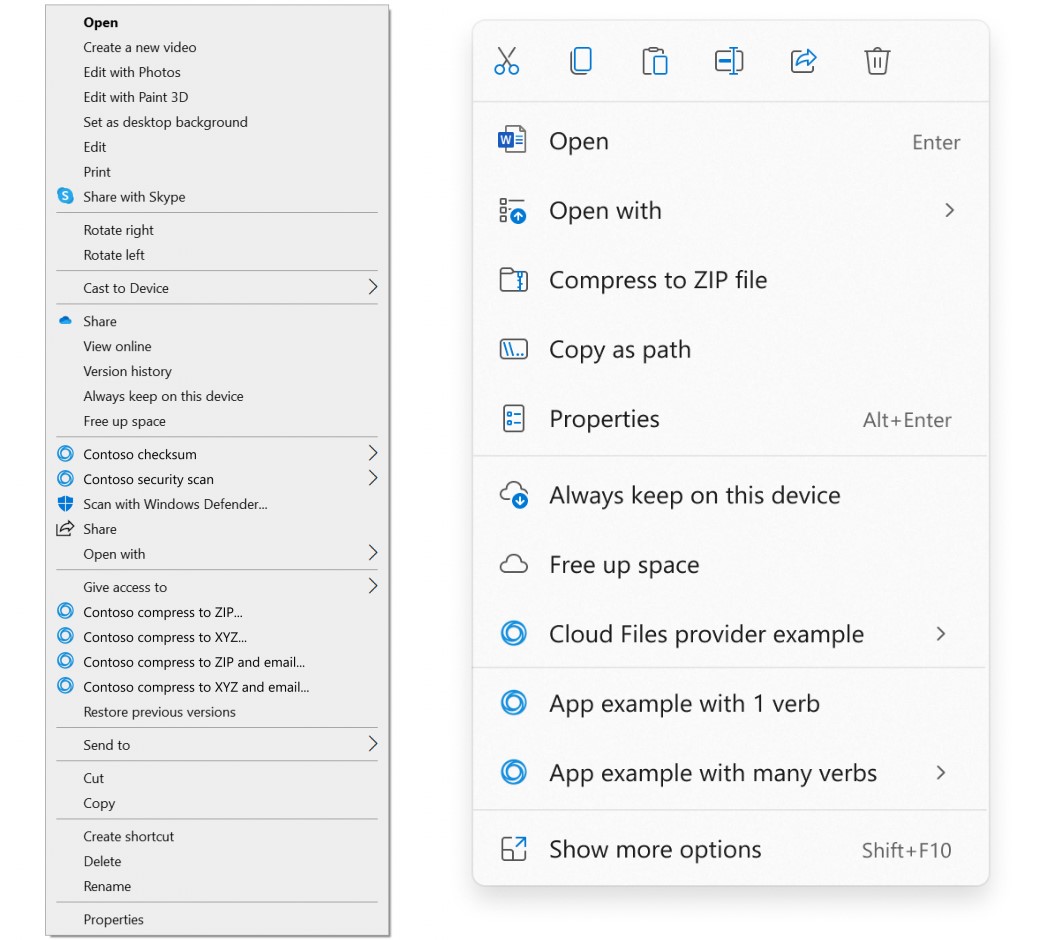Screen dimensions: 1046x940
Task: Click the Open with list icon
Action: (x=512, y=210)
